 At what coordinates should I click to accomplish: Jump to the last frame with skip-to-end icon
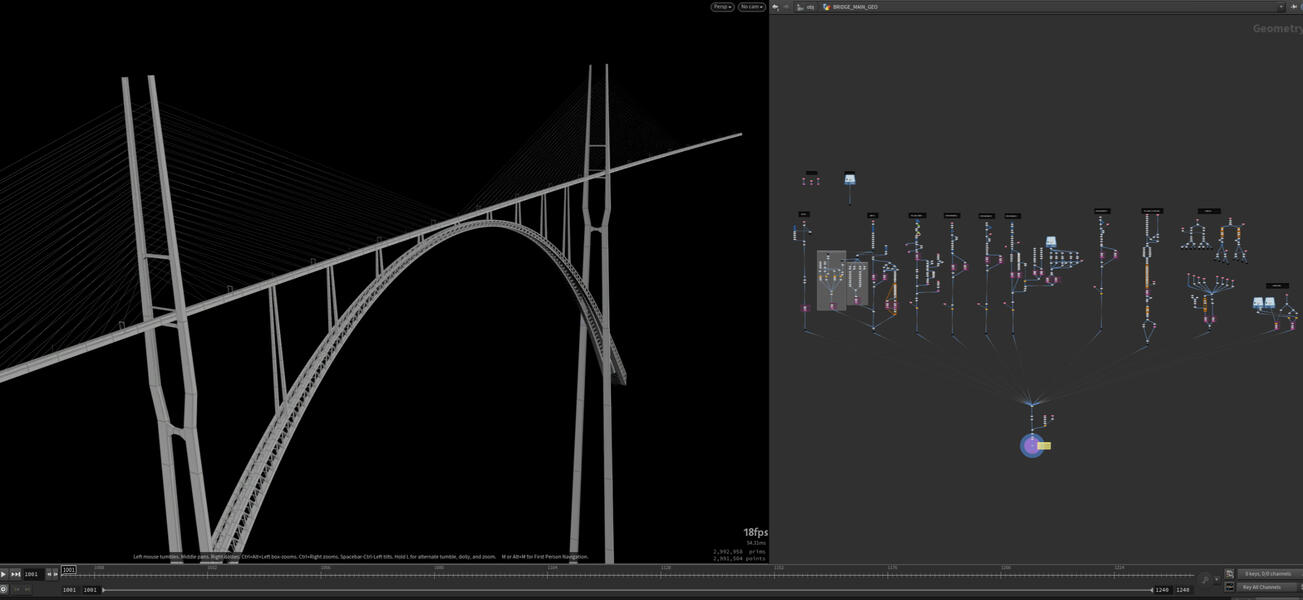pyautogui.click(x=16, y=573)
